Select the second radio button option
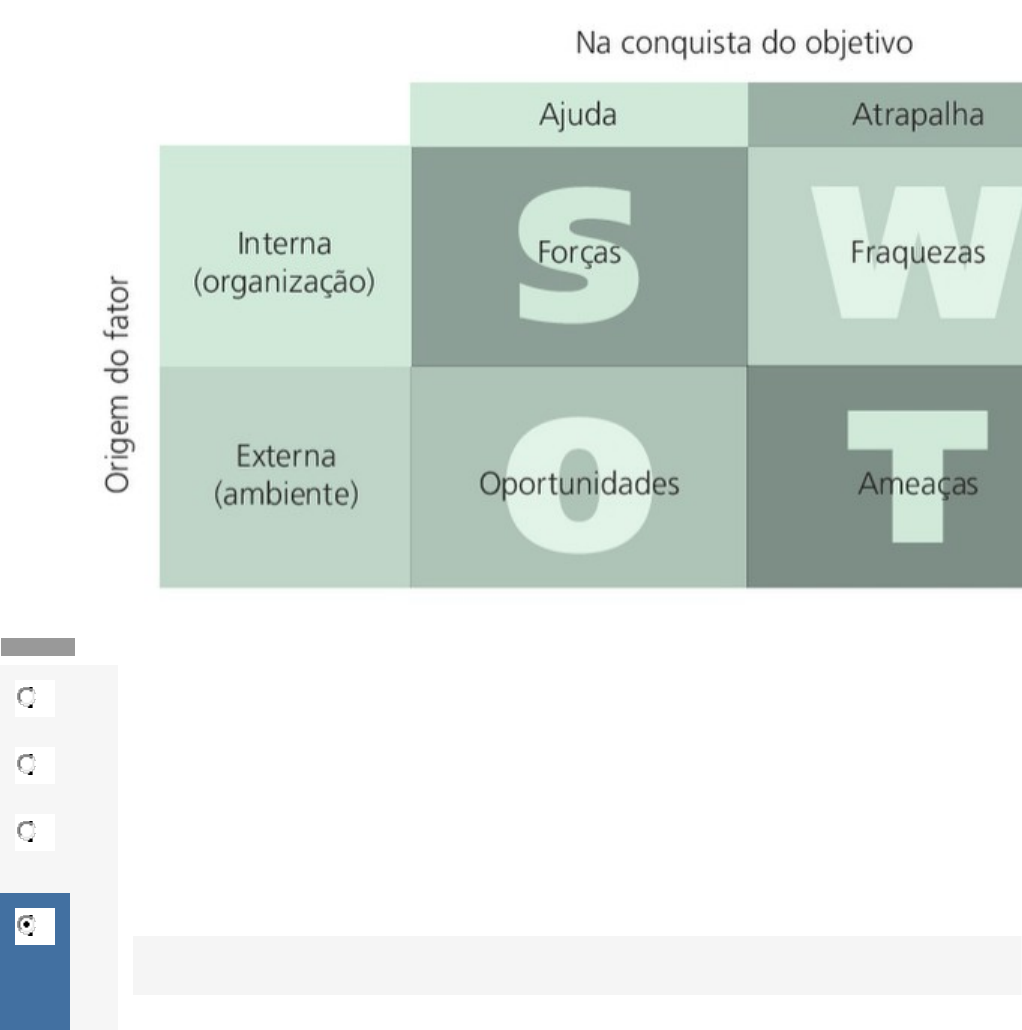This screenshot has height=1030, width=1022. pos(28,766)
